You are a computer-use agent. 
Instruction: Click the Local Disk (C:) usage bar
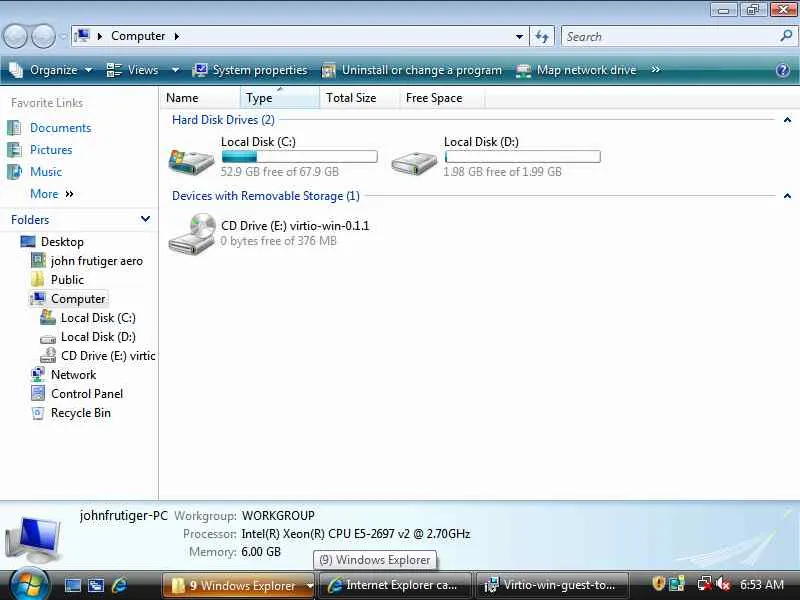[x=299, y=157]
